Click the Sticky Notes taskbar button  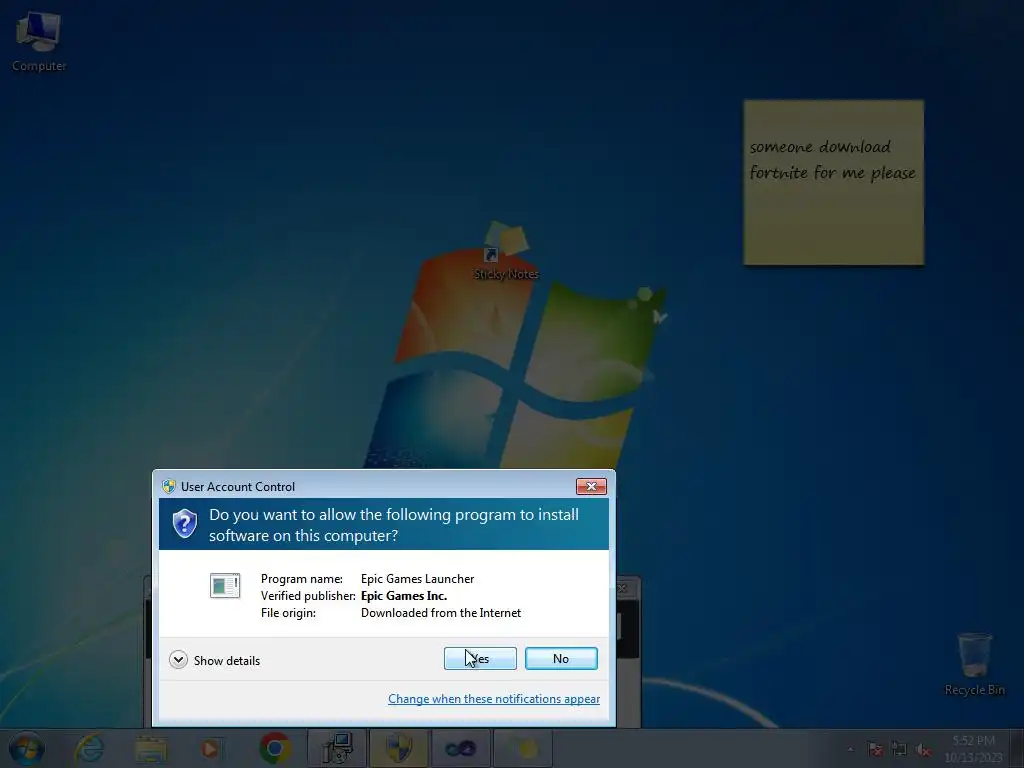(x=522, y=748)
